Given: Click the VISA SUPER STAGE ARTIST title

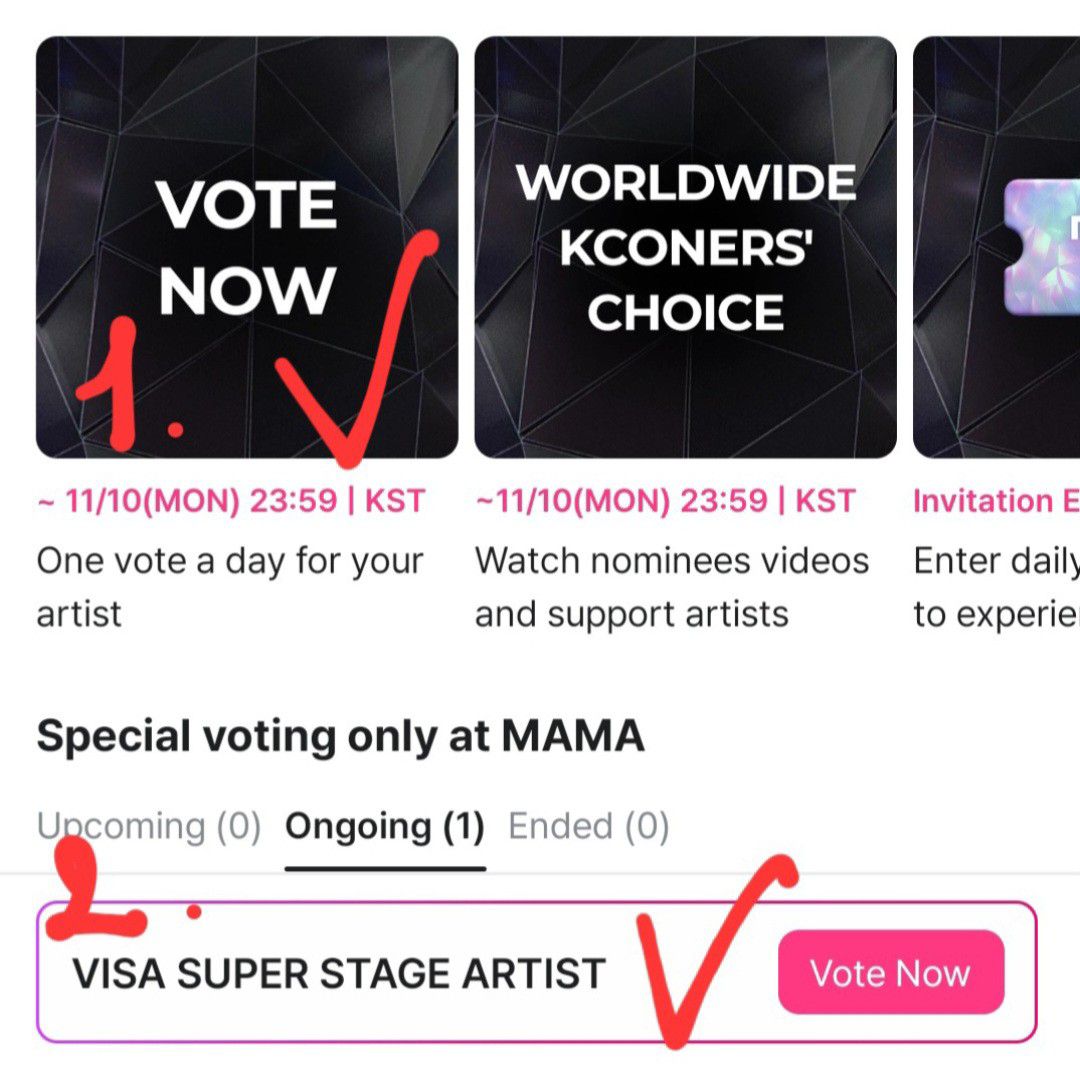Looking at the screenshot, I should tap(339, 973).
